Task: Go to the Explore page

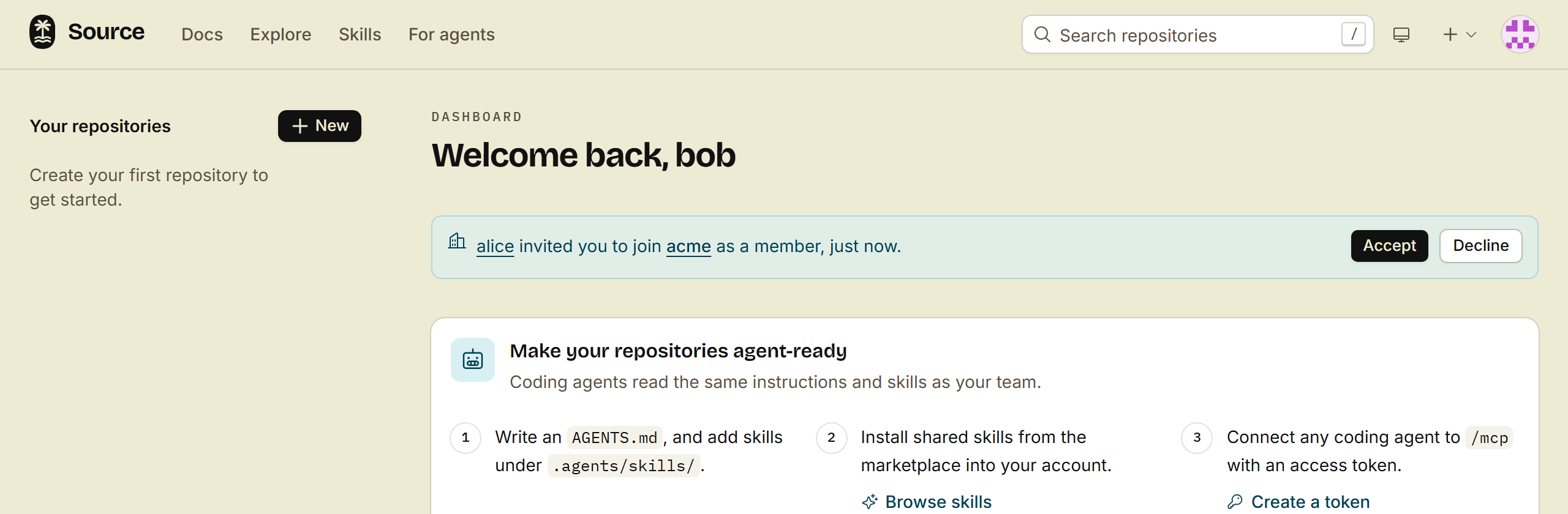Action: 281,34
